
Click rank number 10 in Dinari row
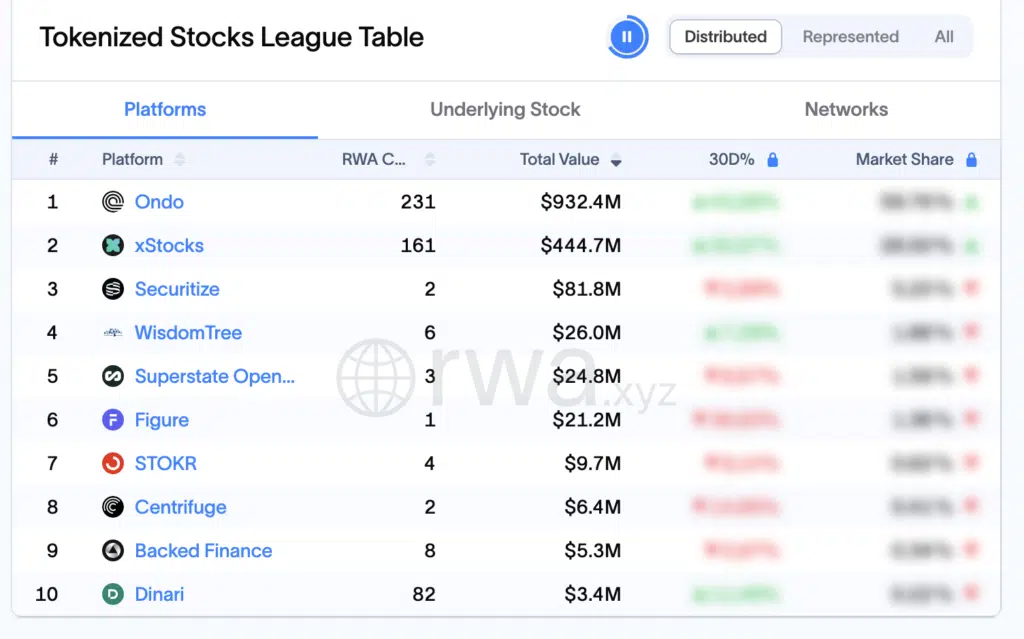[x=46, y=594]
